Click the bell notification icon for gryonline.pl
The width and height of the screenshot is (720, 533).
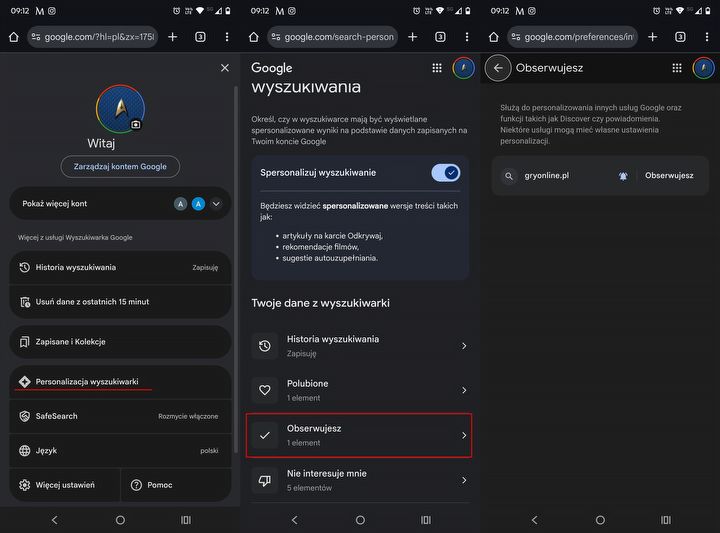coord(623,176)
